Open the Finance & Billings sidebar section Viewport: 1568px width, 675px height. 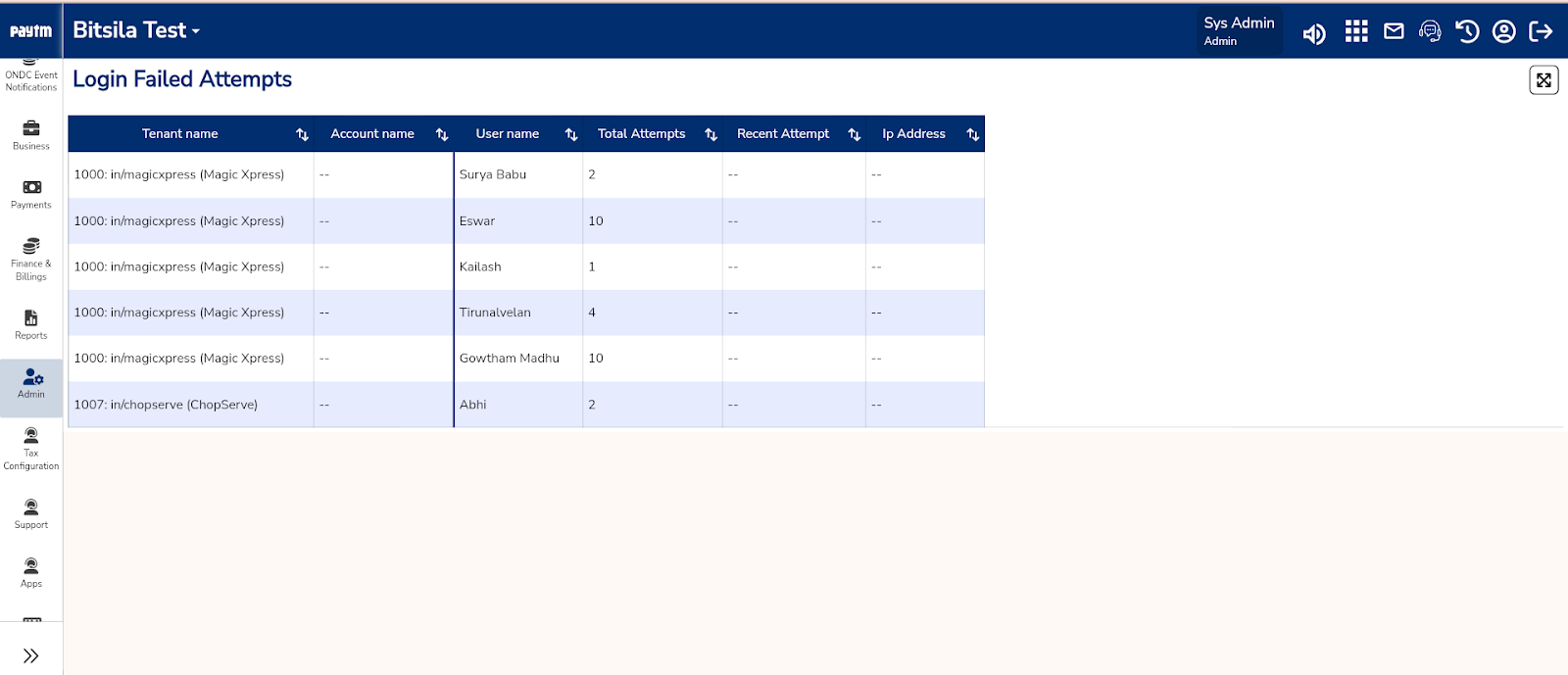coord(31,260)
